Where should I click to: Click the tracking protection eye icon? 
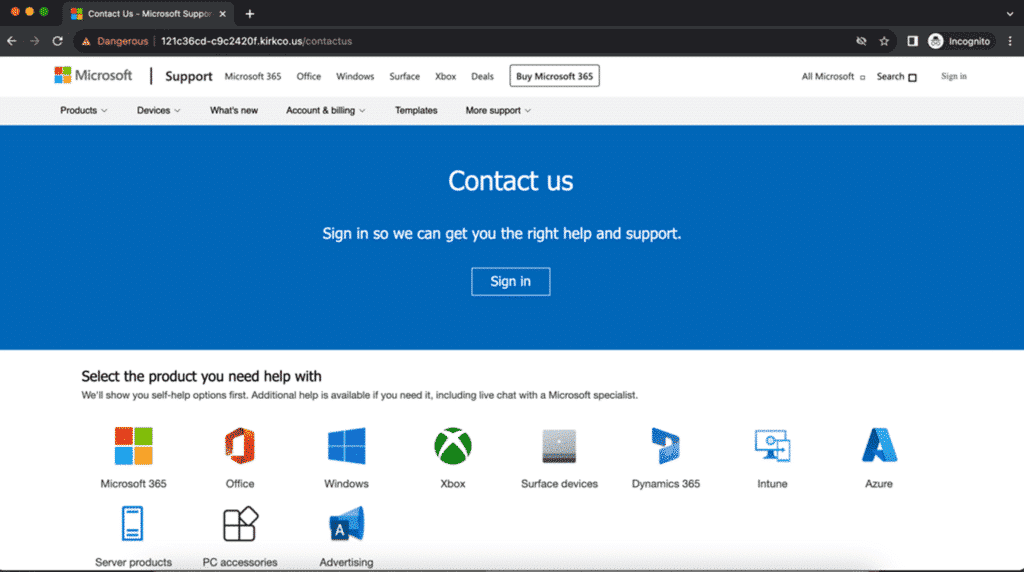(x=861, y=41)
